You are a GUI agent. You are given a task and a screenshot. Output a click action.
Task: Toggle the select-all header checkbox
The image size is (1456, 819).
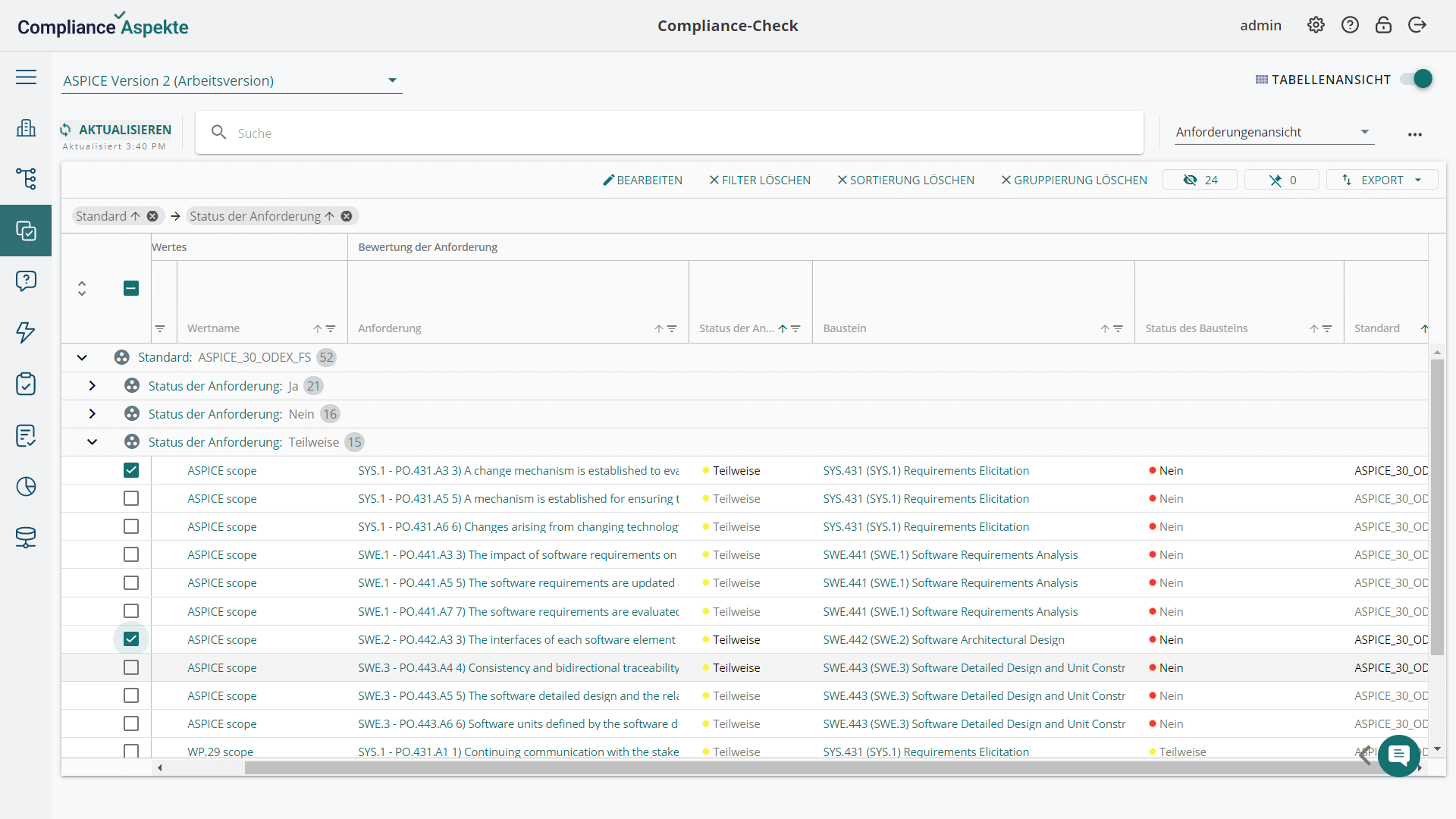click(131, 288)
